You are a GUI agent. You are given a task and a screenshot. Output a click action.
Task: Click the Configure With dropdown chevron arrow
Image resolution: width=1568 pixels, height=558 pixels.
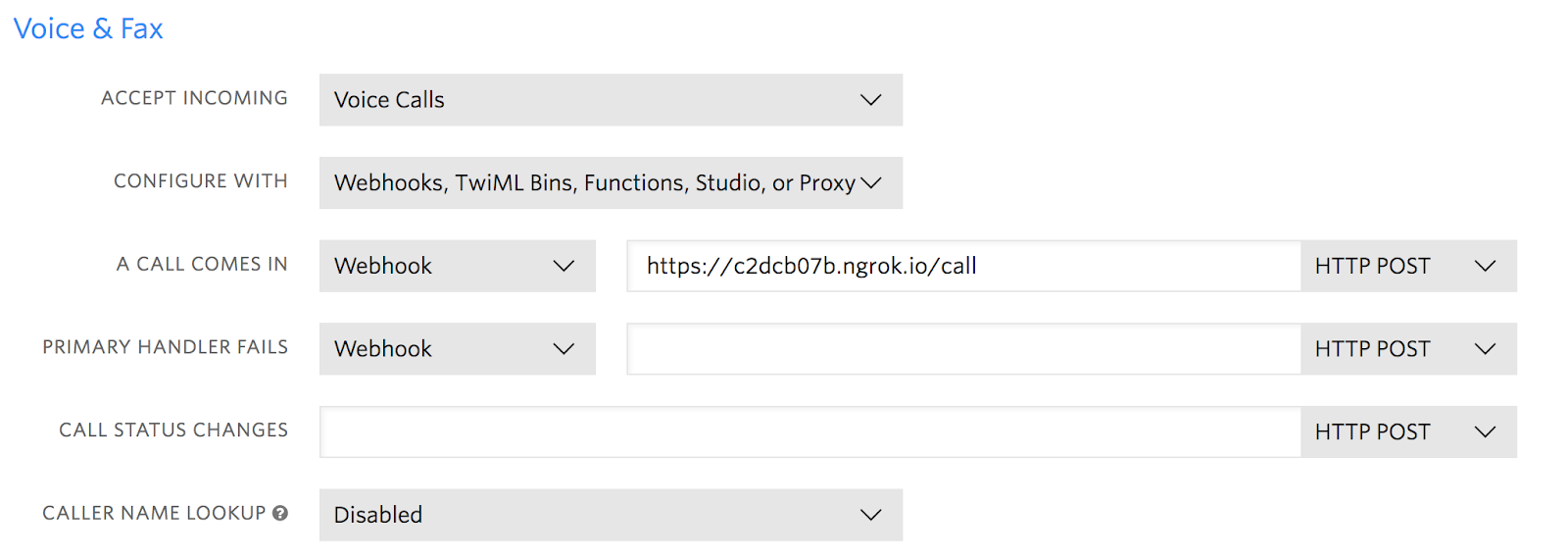click(x=870, y=183)
